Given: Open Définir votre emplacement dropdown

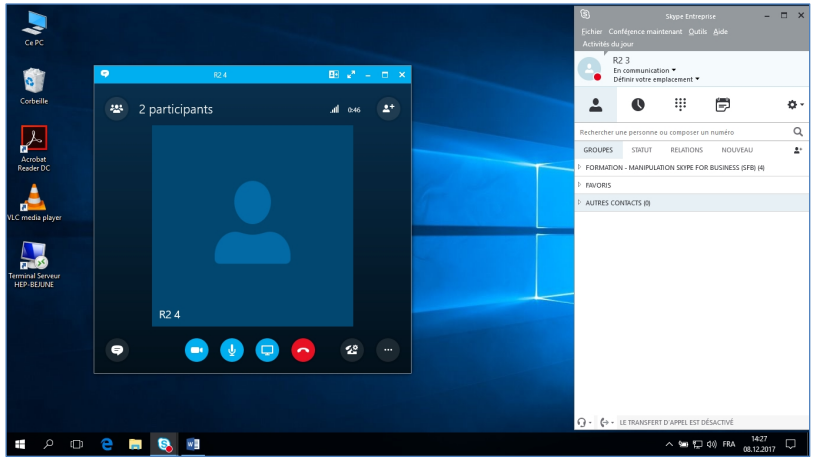Looking at the screenshot, I should point(656,80).
